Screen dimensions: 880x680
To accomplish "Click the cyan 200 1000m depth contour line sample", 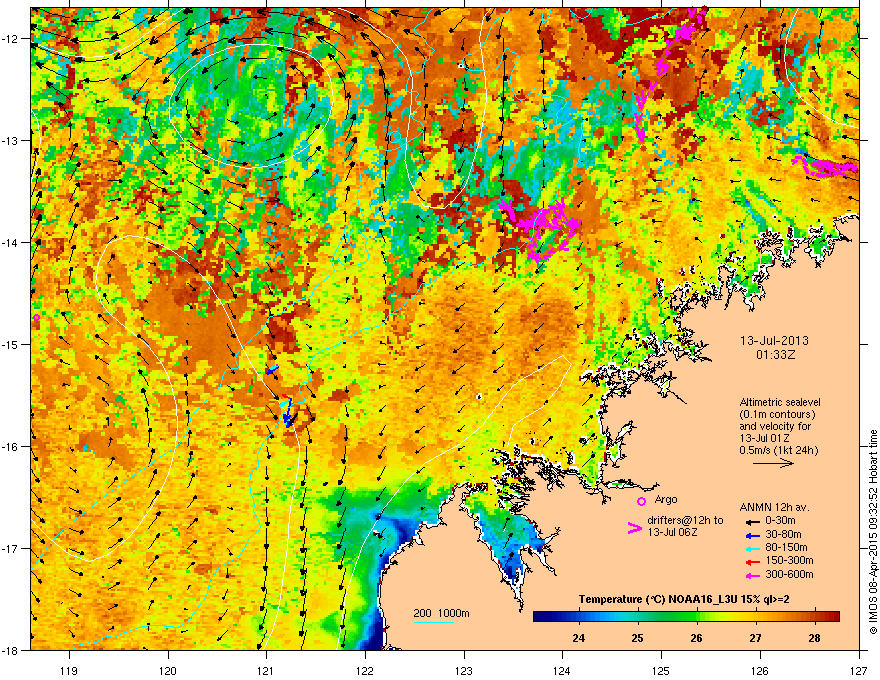I will [x=434, y=622].
